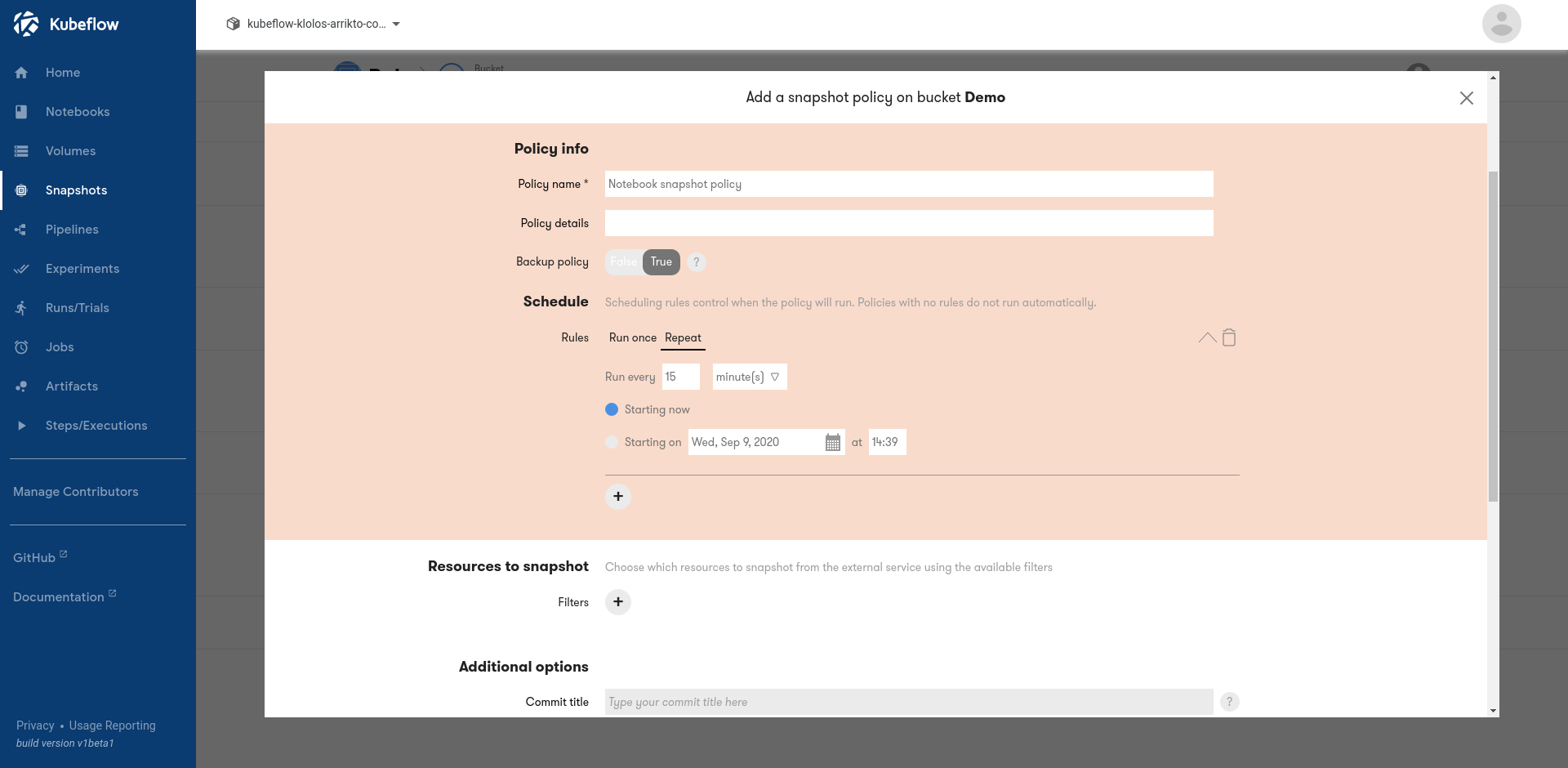Click the Usage Reporting link
Viewport: 1568px width, 768px height.
click(x=112, y=726)
